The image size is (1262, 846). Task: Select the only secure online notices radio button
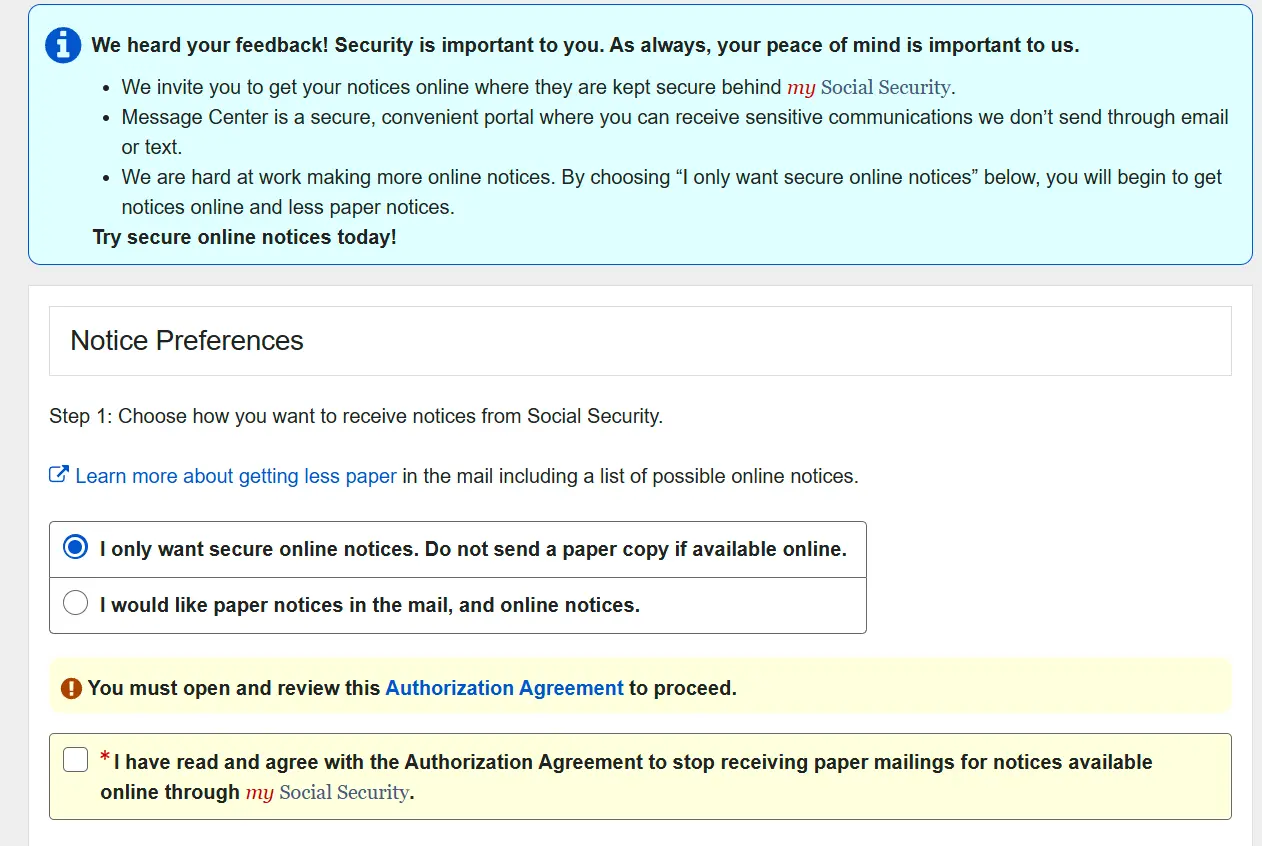pos(75,548)
